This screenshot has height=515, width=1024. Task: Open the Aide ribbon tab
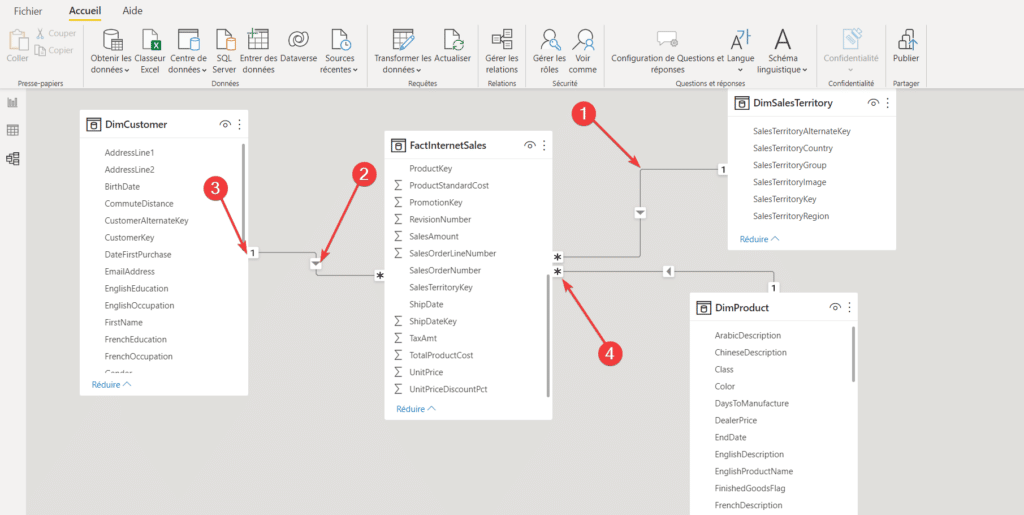click(133, 10)
